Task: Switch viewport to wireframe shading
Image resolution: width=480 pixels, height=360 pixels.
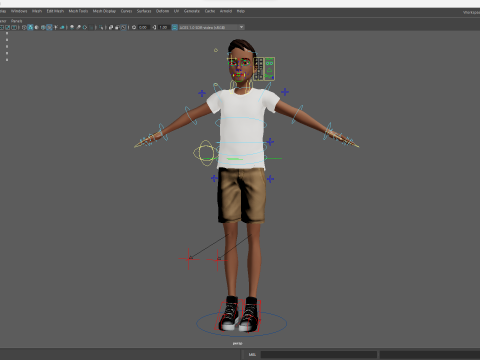Action: click(x=24, y=27)
